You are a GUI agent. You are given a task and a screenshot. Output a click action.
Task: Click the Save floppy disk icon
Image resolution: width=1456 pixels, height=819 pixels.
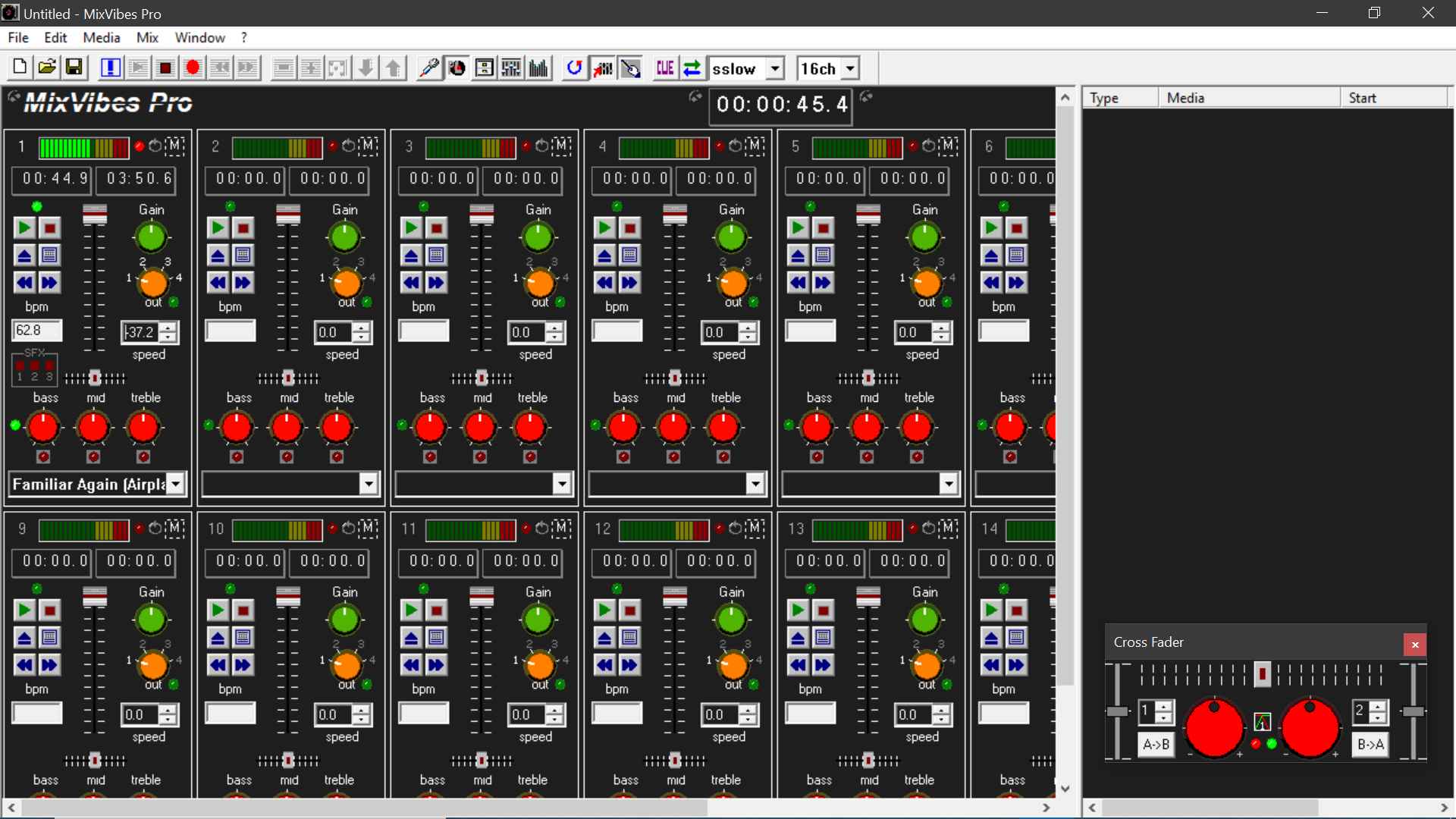[74, 68]
